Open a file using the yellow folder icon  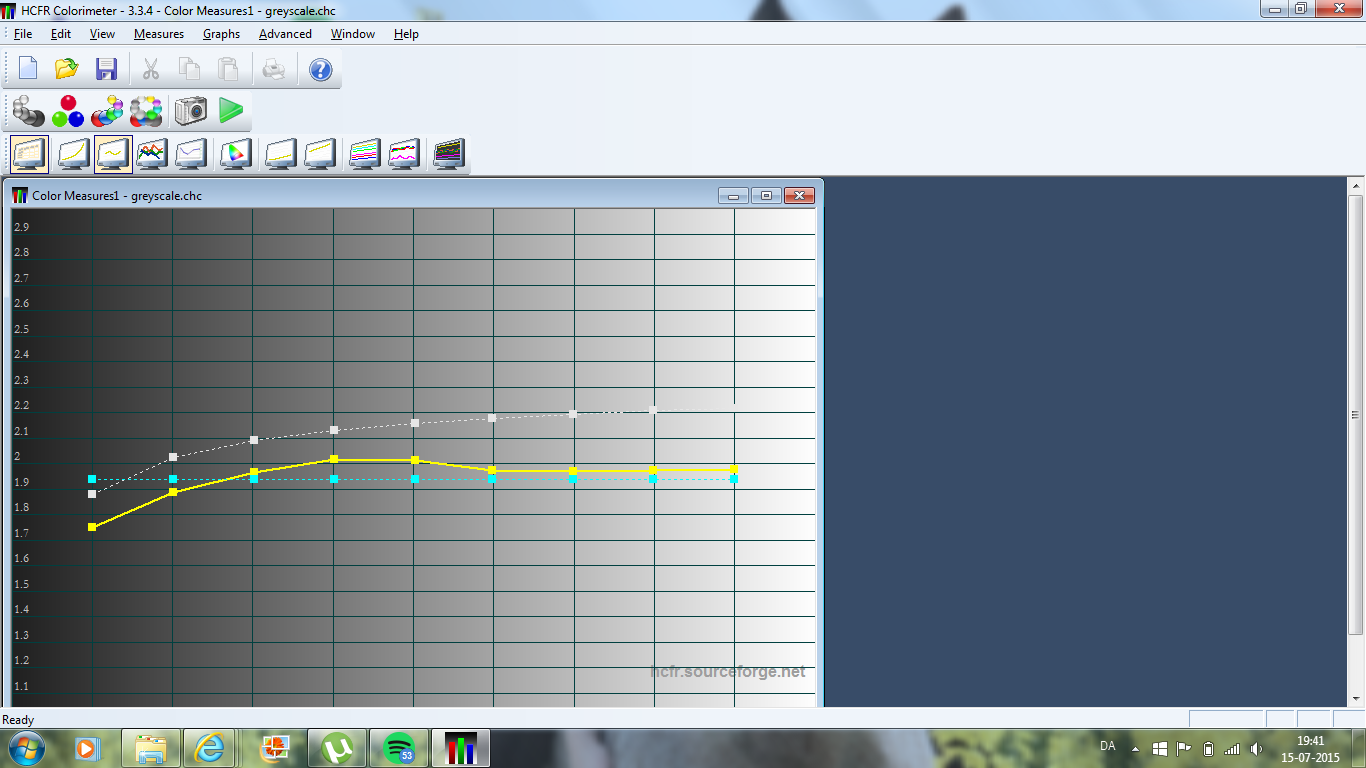click(x=67, y=69)
